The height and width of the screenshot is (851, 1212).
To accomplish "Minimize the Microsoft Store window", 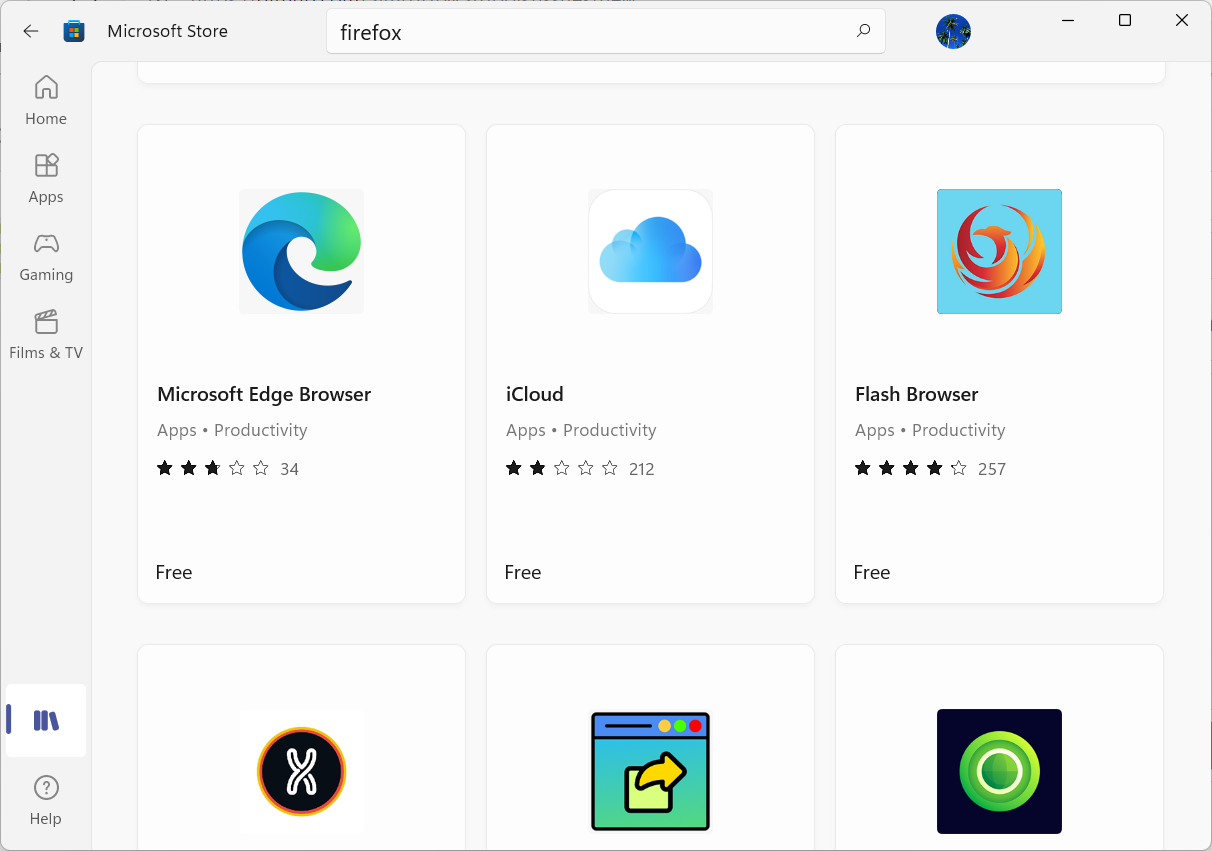I will [x=1068, y=21].
